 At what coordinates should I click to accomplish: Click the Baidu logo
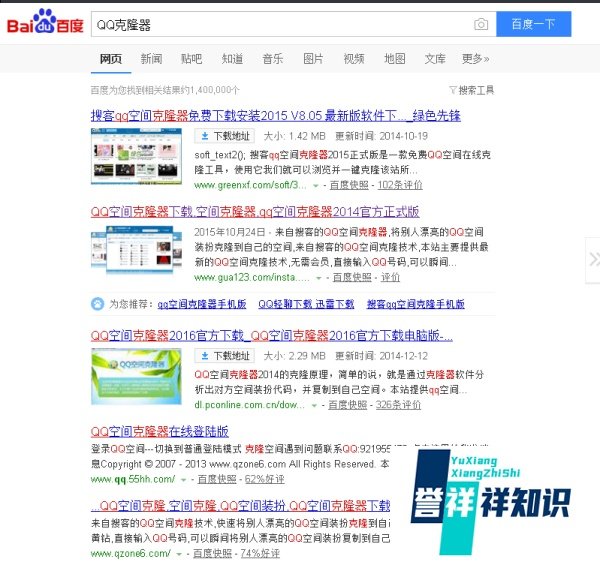45,22
